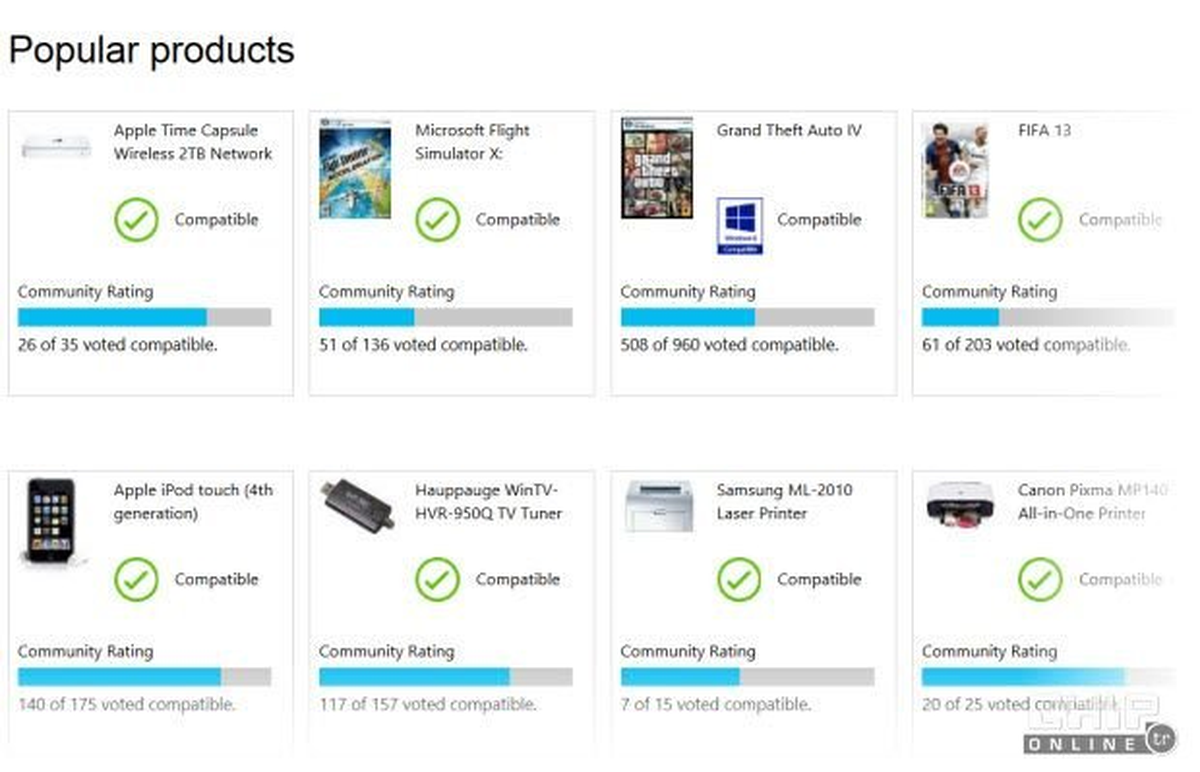Click the Grand Theft Auto IV community rating bar
Image resolution: width=1200 pixels, height=772 pixels.
point(747,317)
